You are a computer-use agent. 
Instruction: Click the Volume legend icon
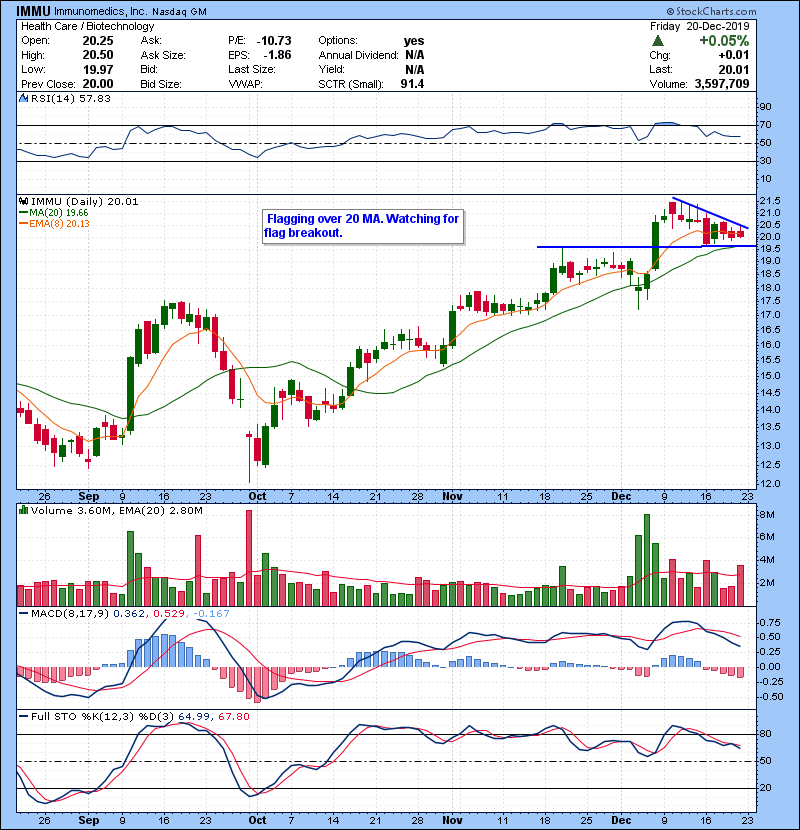click(22, 511)
